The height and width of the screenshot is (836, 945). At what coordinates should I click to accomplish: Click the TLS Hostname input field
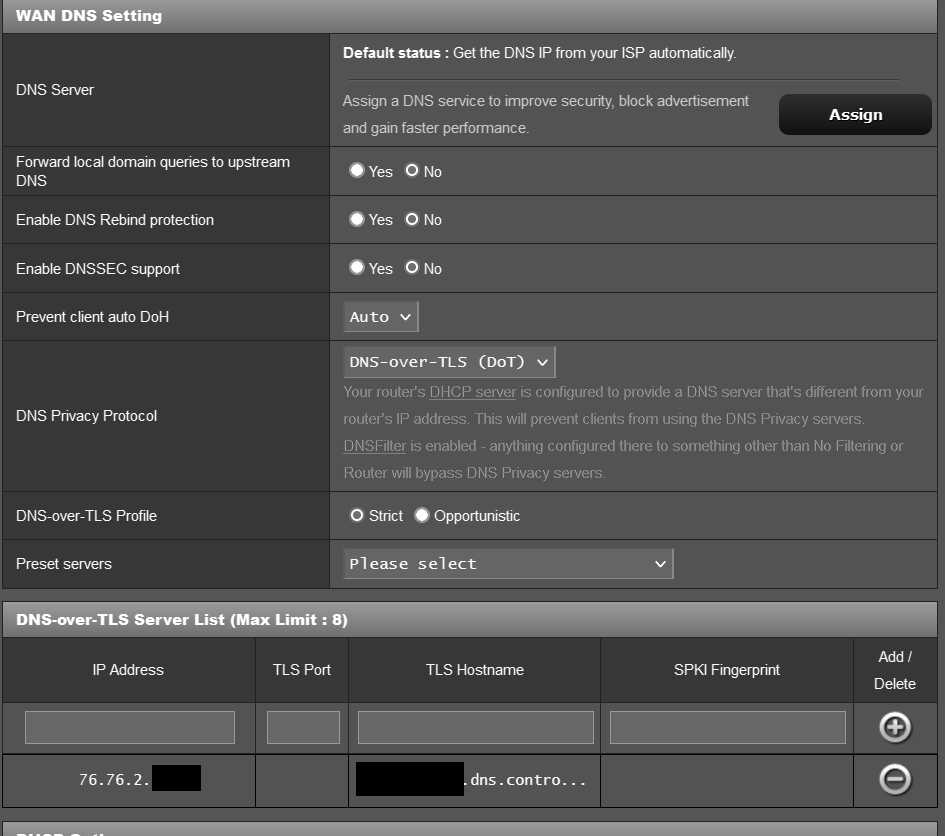[474, 728]
